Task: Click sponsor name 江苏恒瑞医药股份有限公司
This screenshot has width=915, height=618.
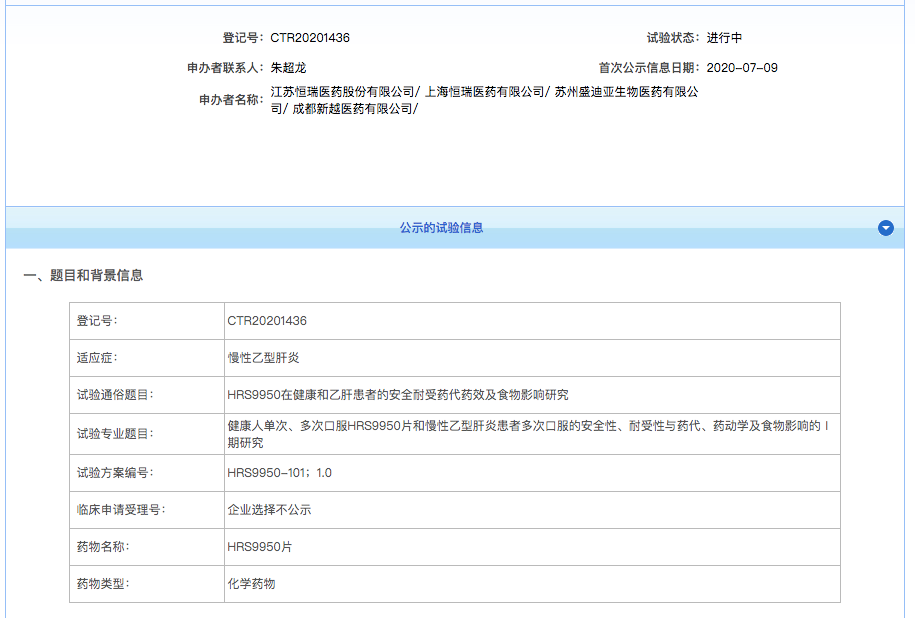Action: coord(342,92)
